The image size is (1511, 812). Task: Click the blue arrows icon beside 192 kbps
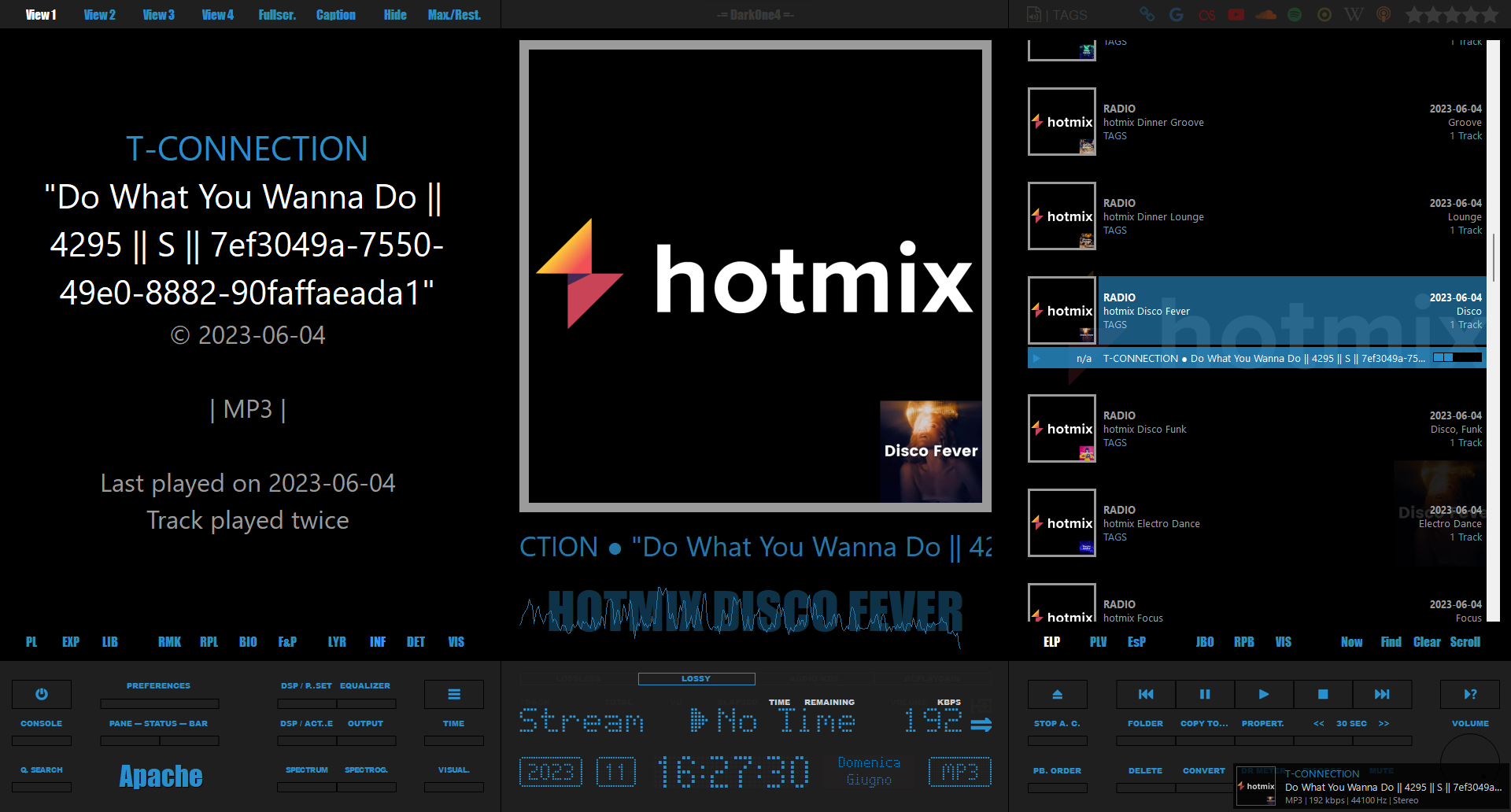[x=981, y=725]
